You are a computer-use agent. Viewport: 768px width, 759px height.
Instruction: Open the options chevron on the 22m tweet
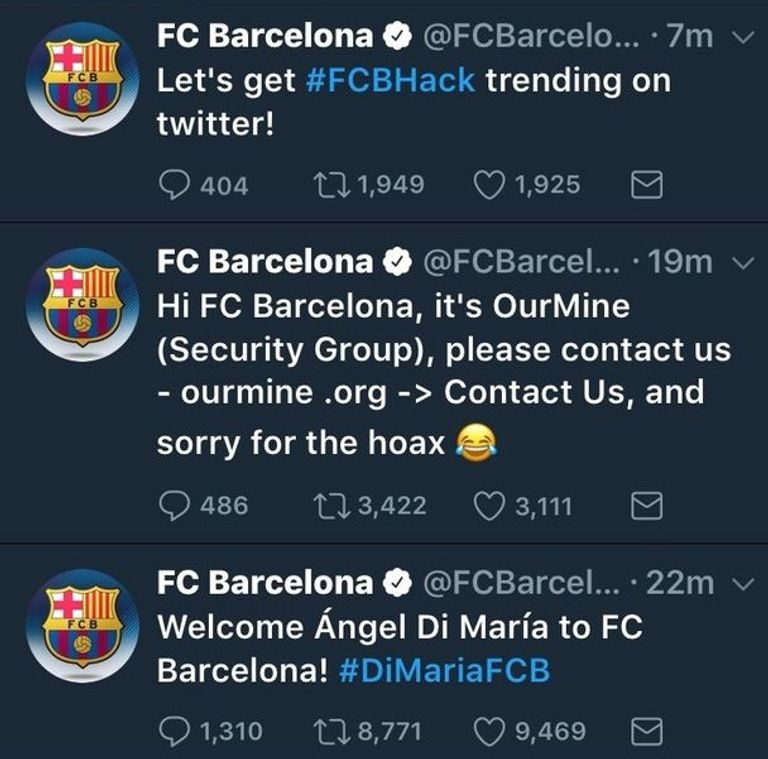pos(743,584)
